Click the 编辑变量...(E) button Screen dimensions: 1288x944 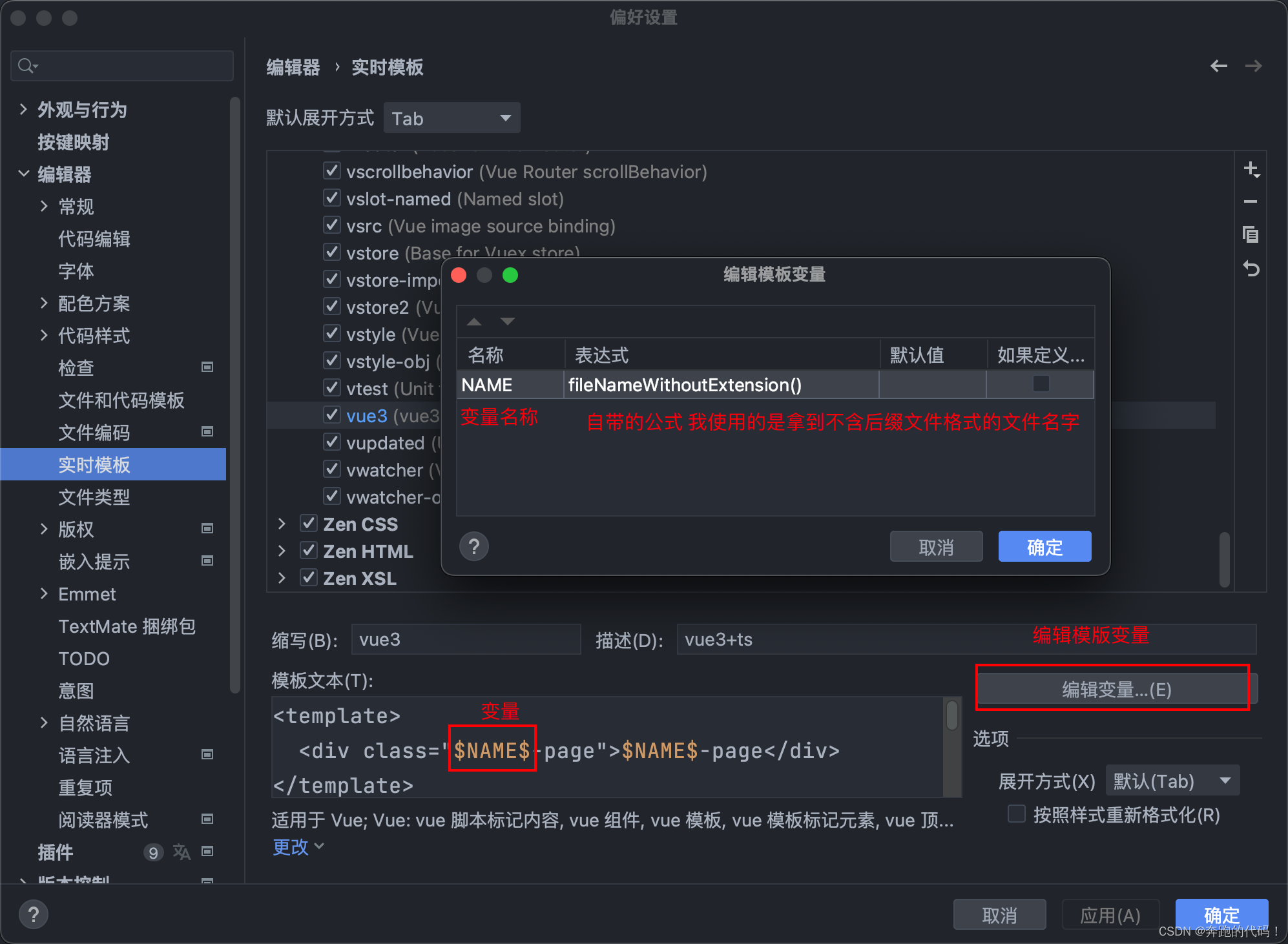(x=1117, y=689)
